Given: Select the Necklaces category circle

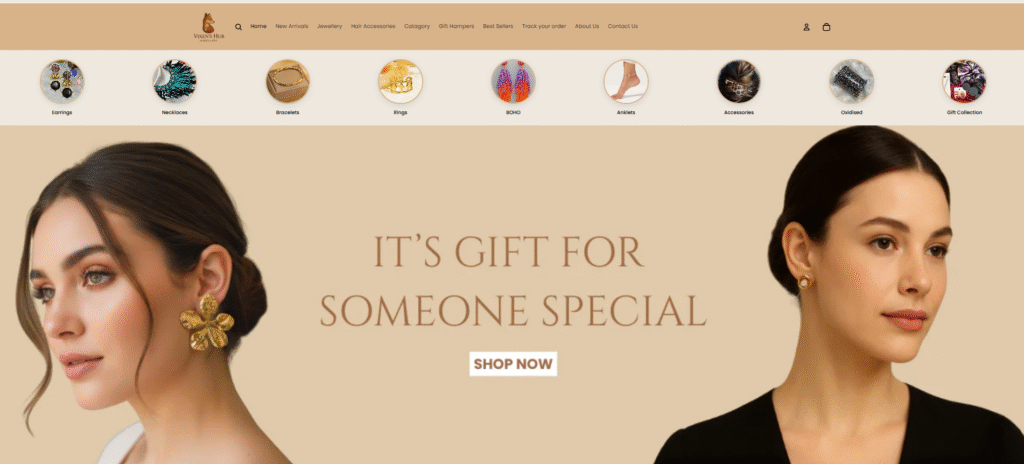Looking at the screenshot, I should coord(174,82).
